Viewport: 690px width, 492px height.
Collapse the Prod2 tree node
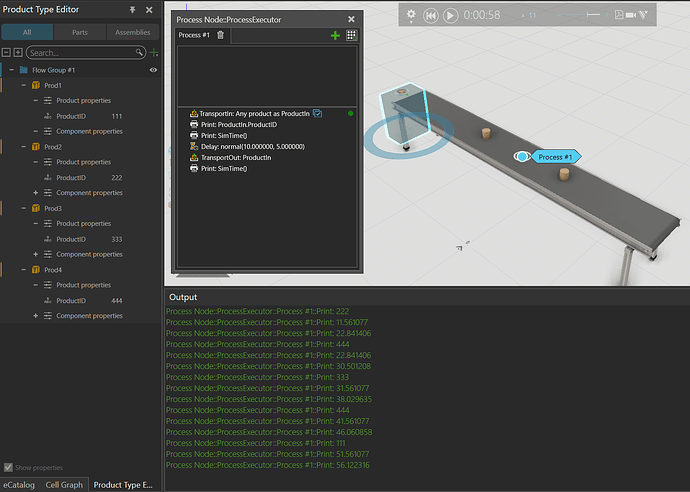click(24, 147)
